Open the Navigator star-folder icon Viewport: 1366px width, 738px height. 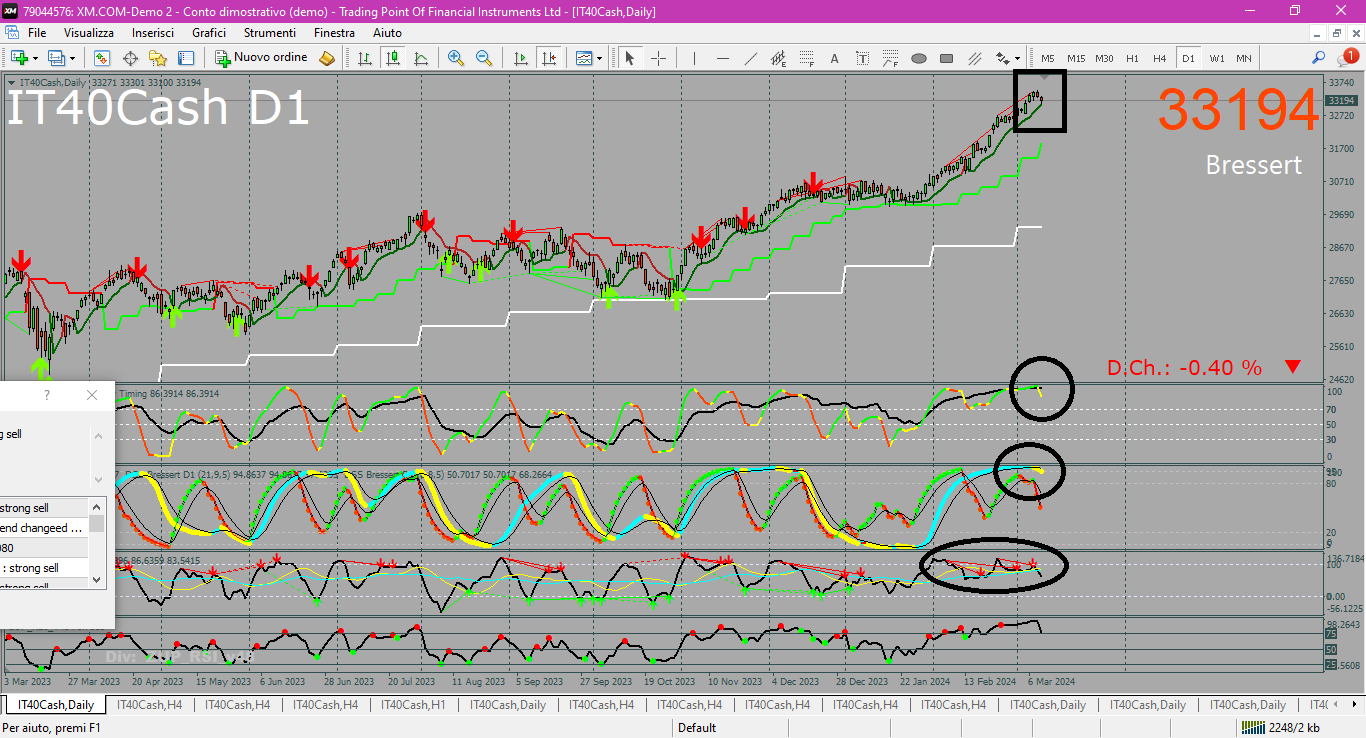coord(158,58)
